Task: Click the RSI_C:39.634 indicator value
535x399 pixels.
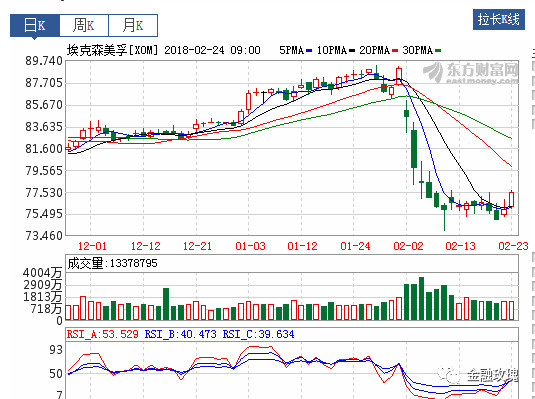Action: point(259,334)
